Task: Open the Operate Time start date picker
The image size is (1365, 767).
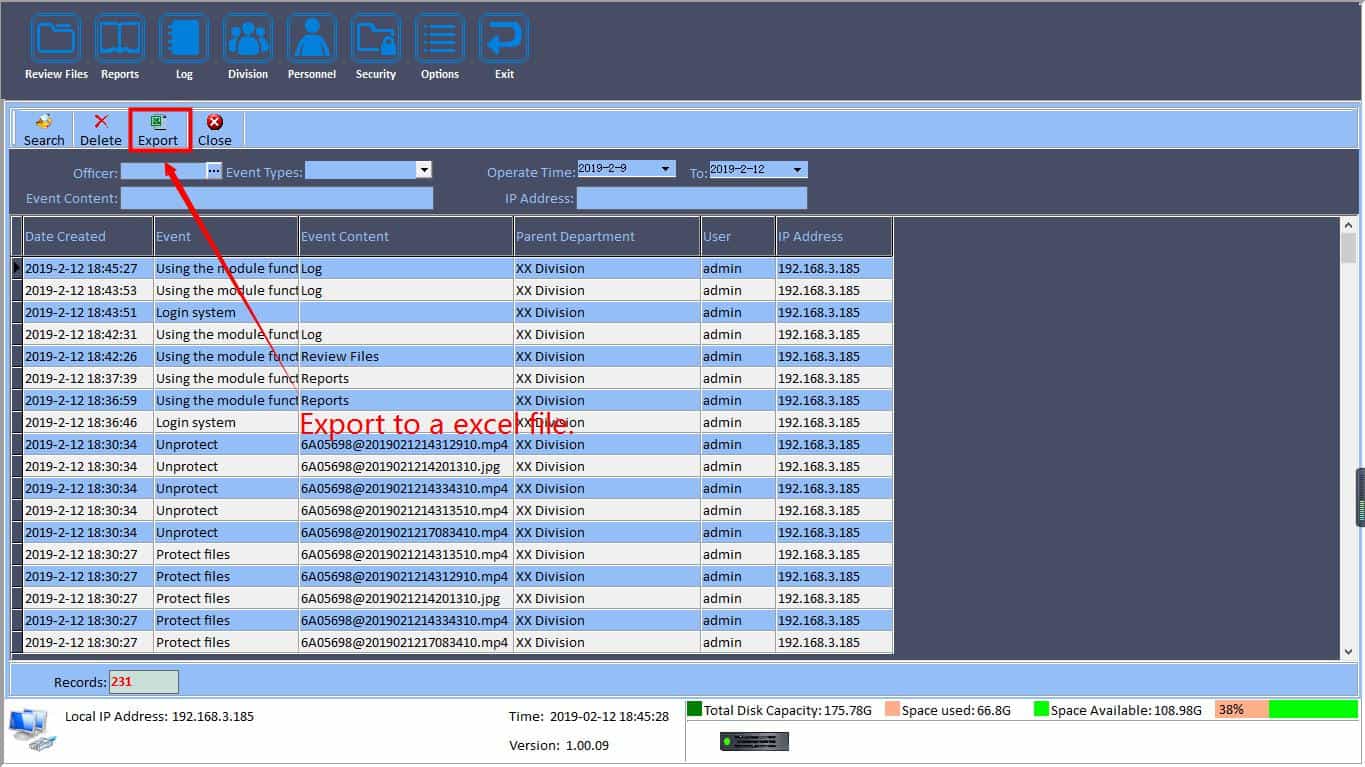Action: (x=667, y=169)
